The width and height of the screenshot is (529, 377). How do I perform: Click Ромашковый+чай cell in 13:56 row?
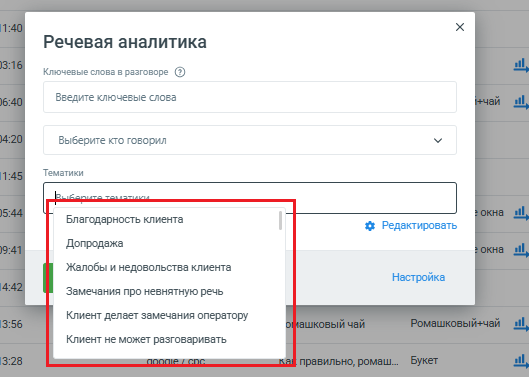click(x=455, y=323)
